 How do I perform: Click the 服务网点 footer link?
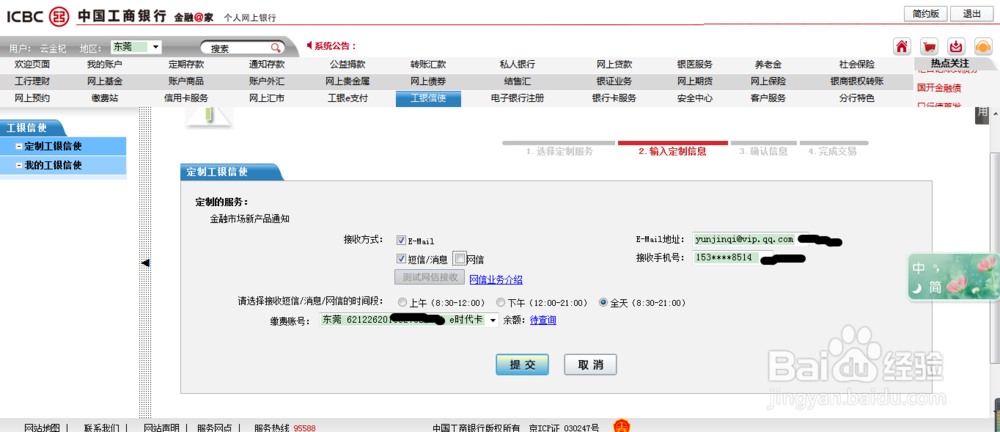pos(215,428)
